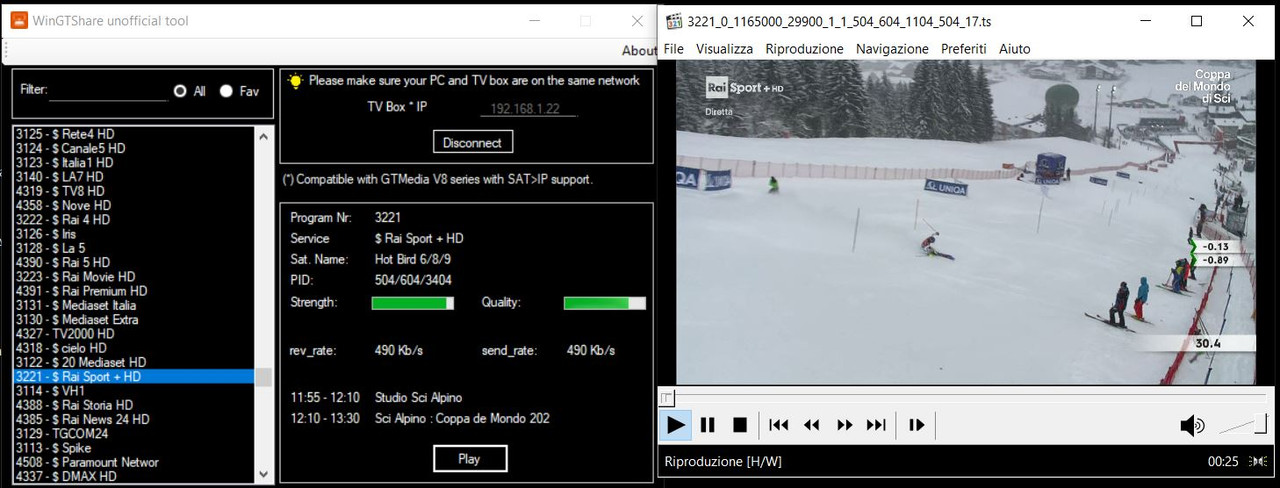Select channel 3223 - $ Rai Movie HD
This screenshot has height=488, width=1280.
(x=134, y=276)
